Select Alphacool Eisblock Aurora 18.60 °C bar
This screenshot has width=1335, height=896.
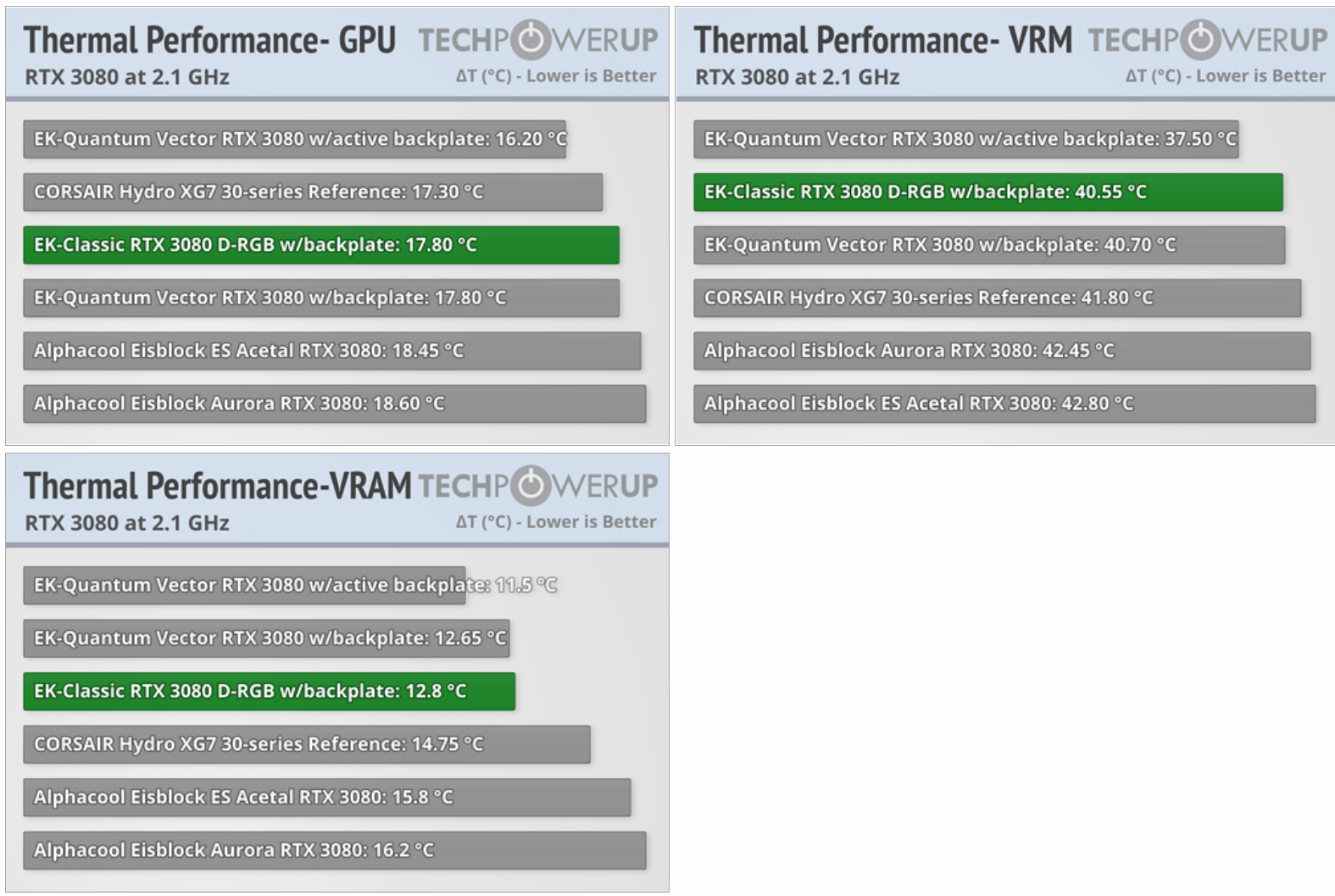334,403
